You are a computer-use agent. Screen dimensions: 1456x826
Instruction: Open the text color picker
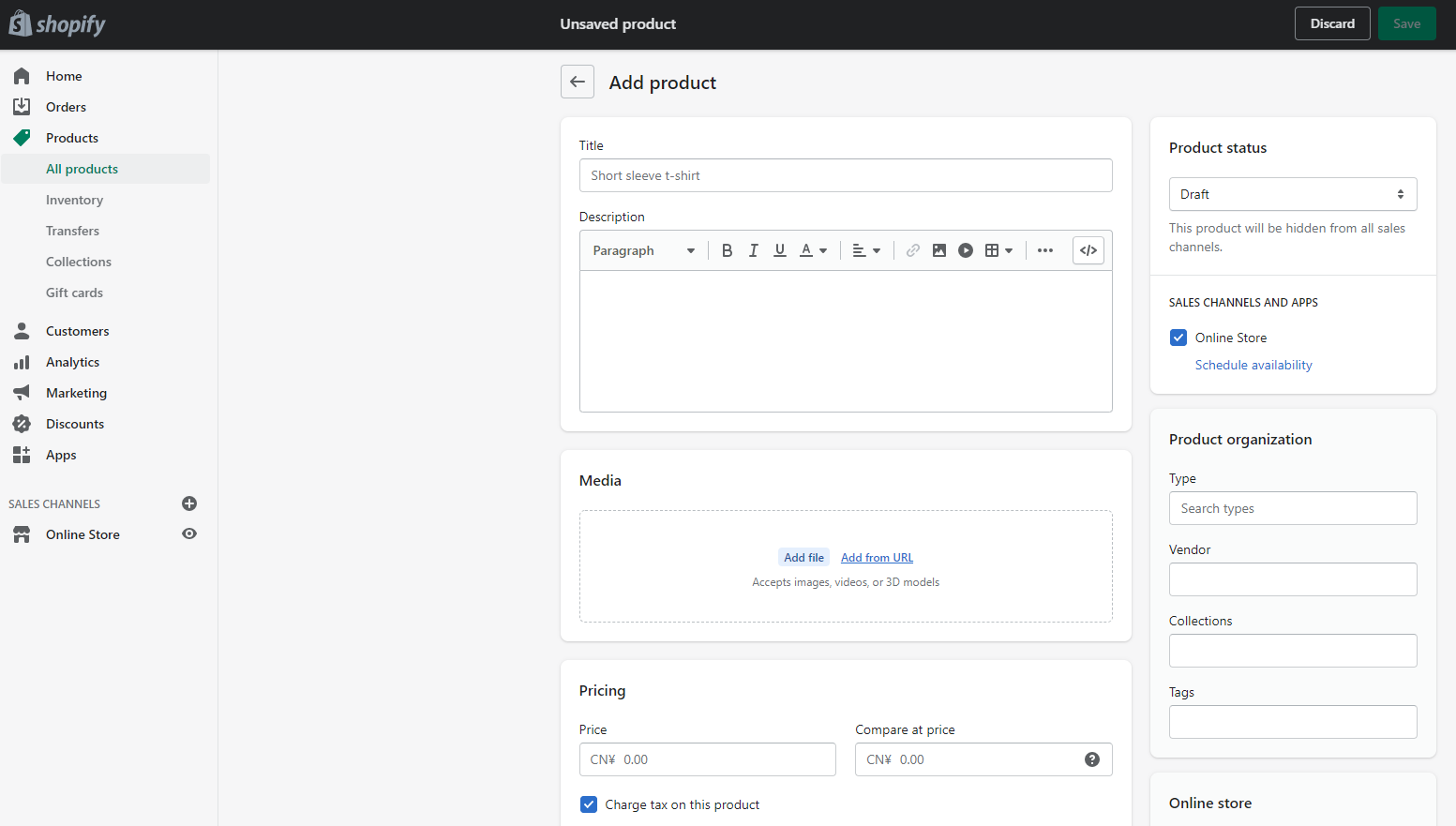pyautogui.click(x=812, y=250)
